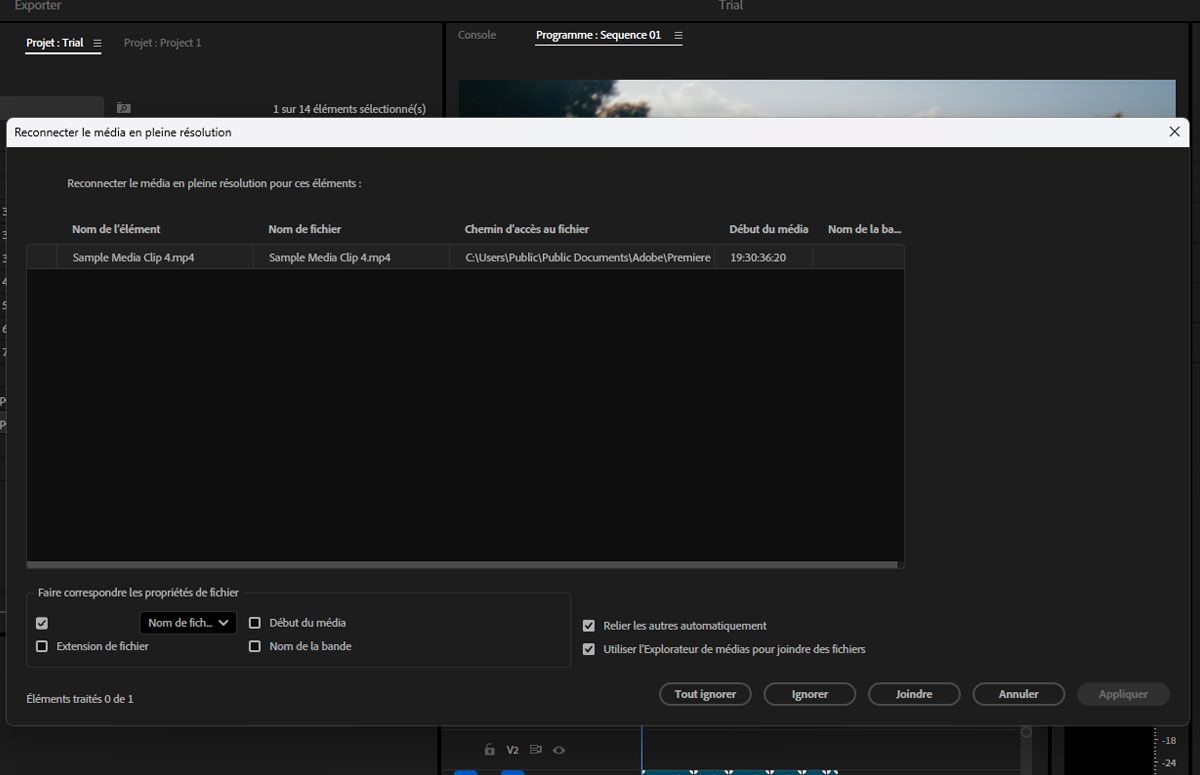Image resolution: width=1200 pixels, height=775 pixels.
Task: Click the 'Joindre' button
Action: (x=913, y=693)
